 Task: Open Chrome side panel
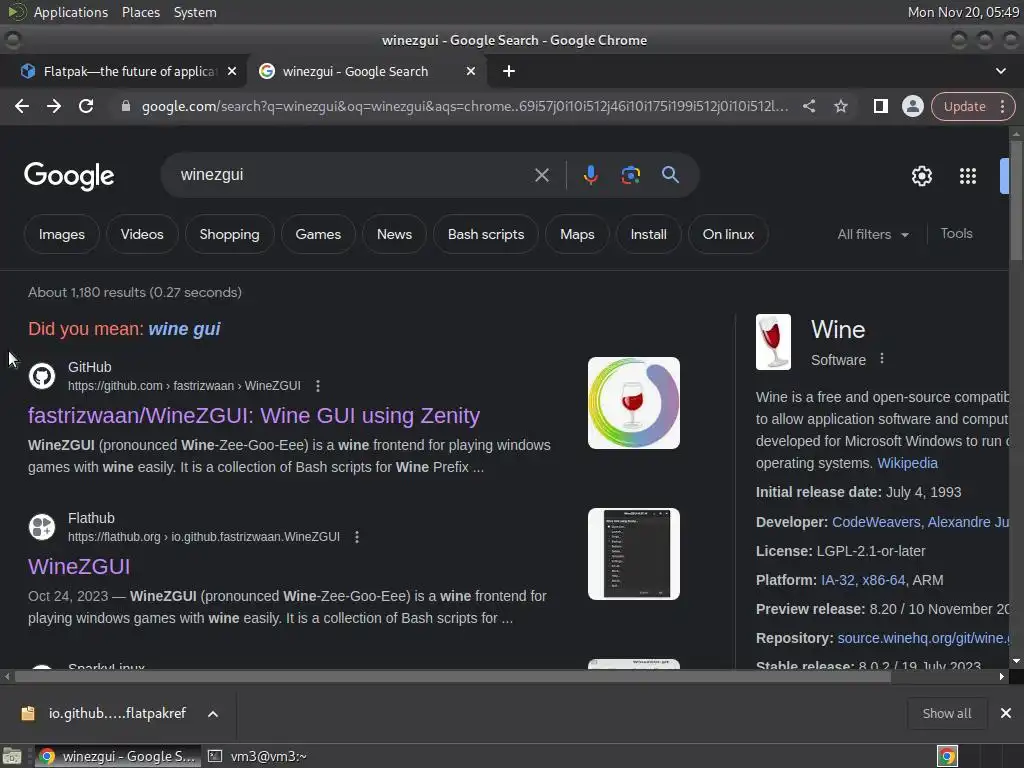click(x=880, y=106)
